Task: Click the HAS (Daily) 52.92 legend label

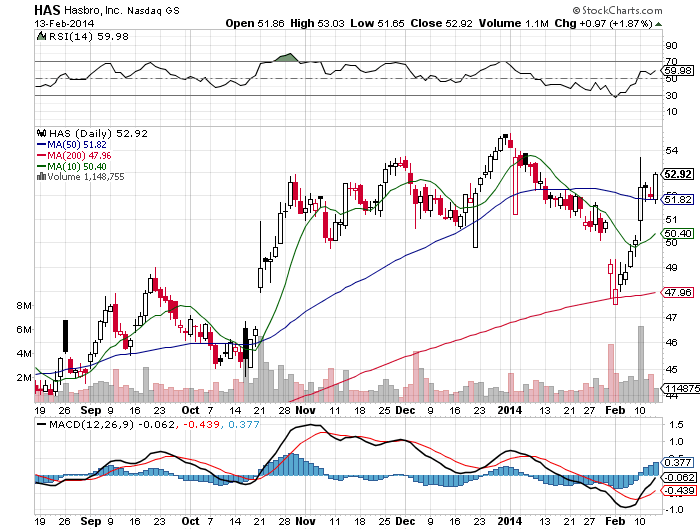Action: (x=98, y=133)
